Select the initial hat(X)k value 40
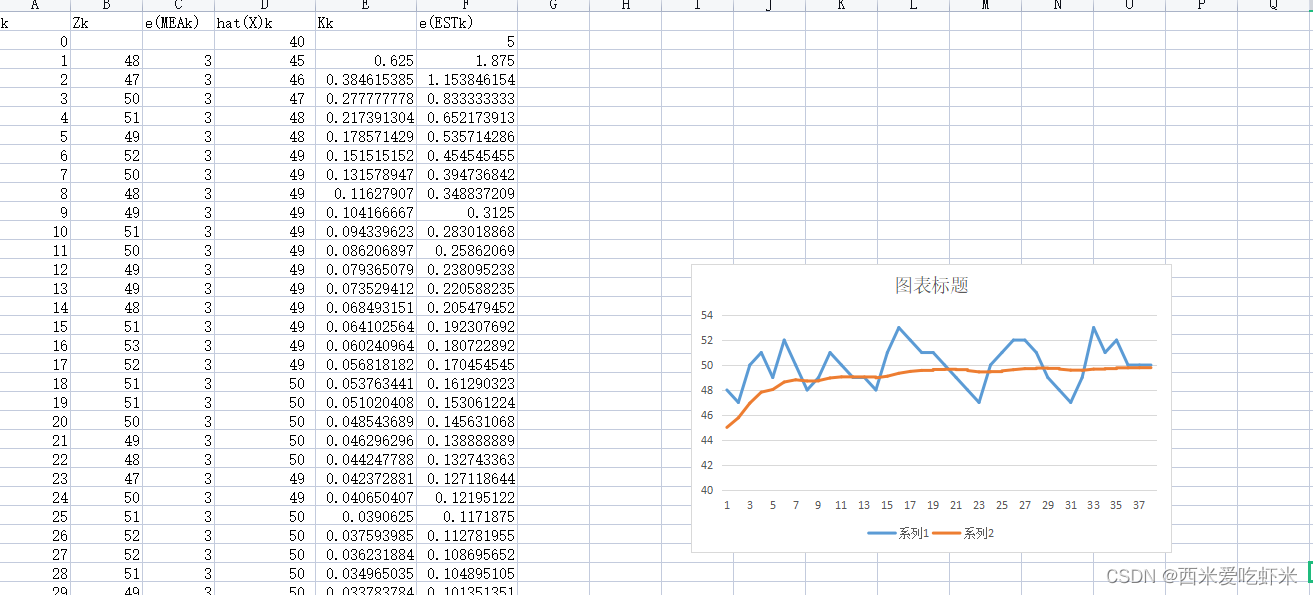Viewport: 1313px width, 595px height. (x=265, y=41)
